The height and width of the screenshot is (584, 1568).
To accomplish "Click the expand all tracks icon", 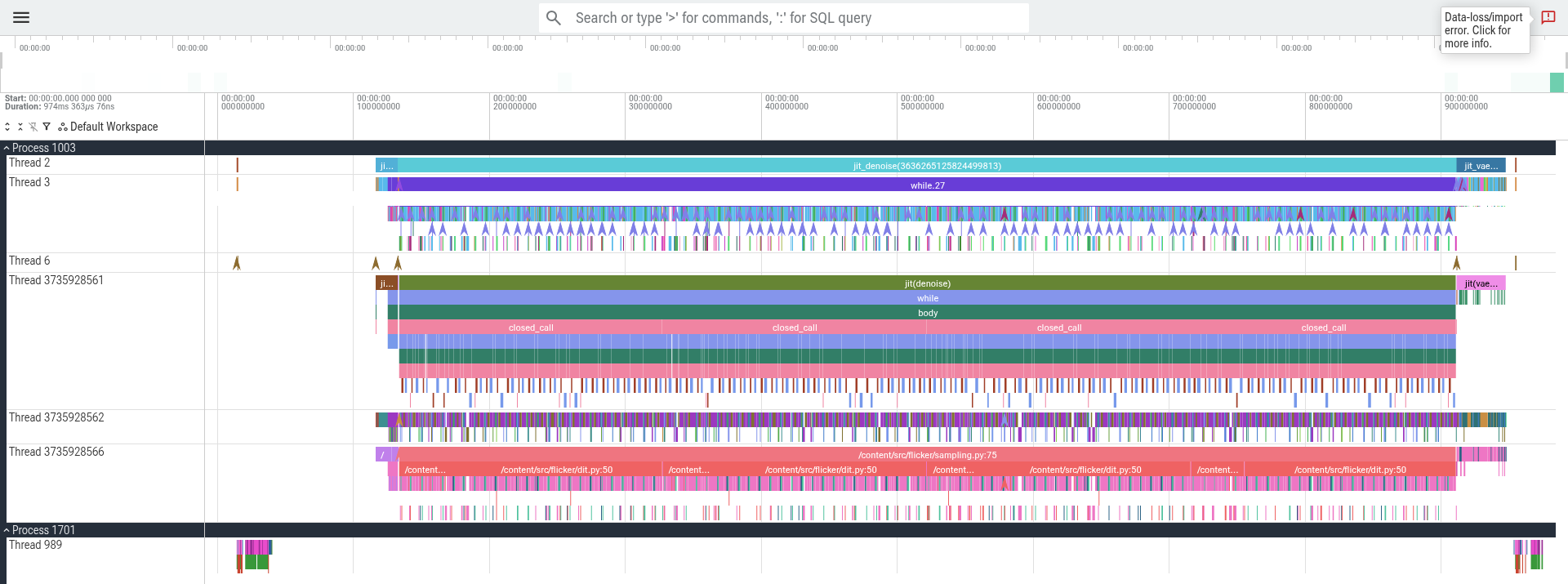I will (7, 127).
